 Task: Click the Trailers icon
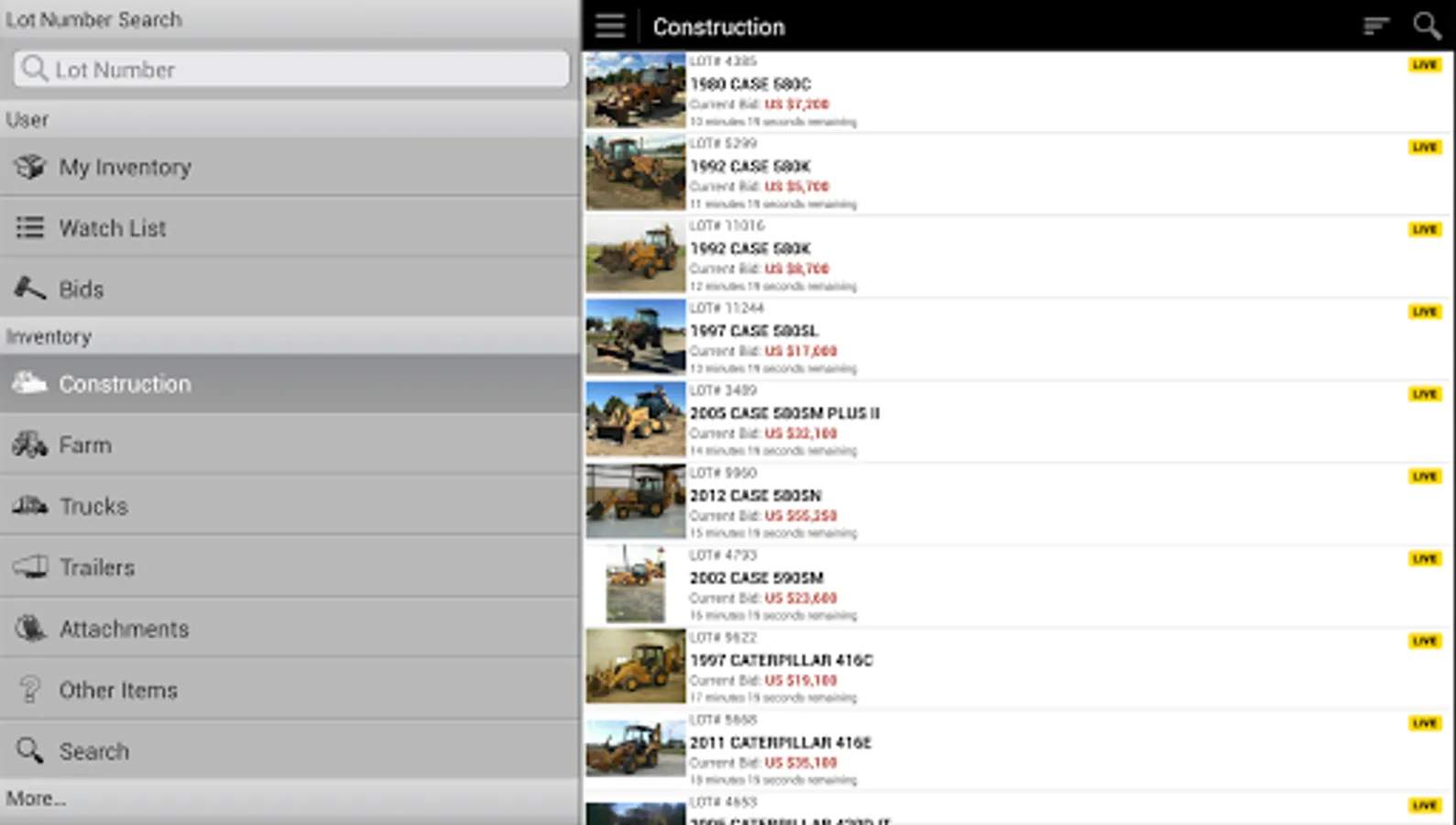30,566
